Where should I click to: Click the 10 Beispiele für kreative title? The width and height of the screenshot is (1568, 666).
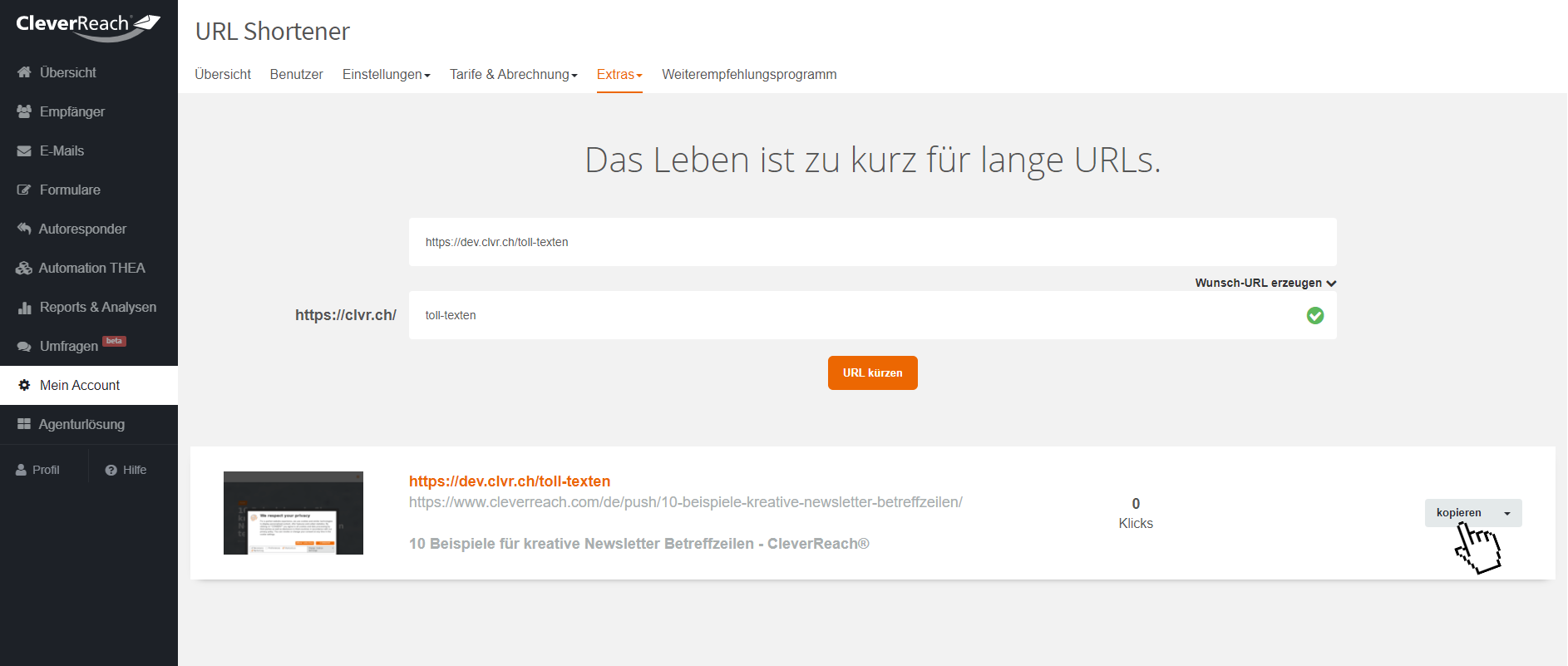point(639,544)
